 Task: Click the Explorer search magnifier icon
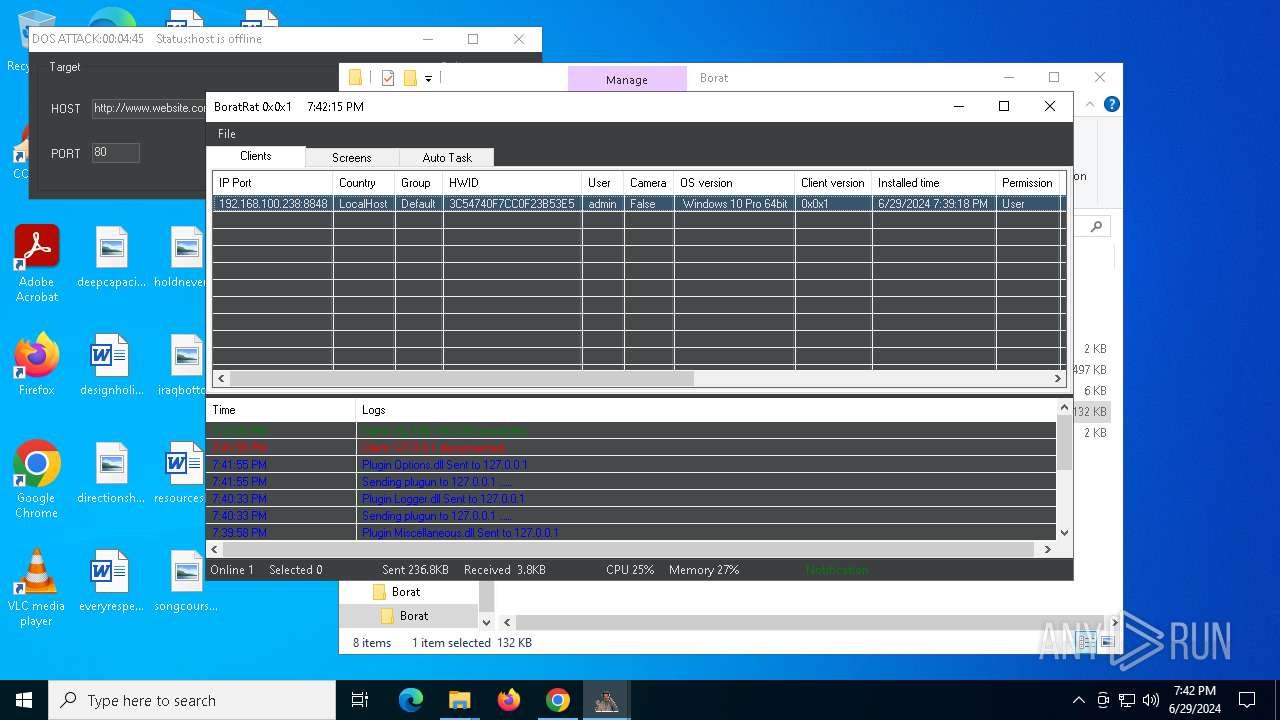tap(1096, 227)
